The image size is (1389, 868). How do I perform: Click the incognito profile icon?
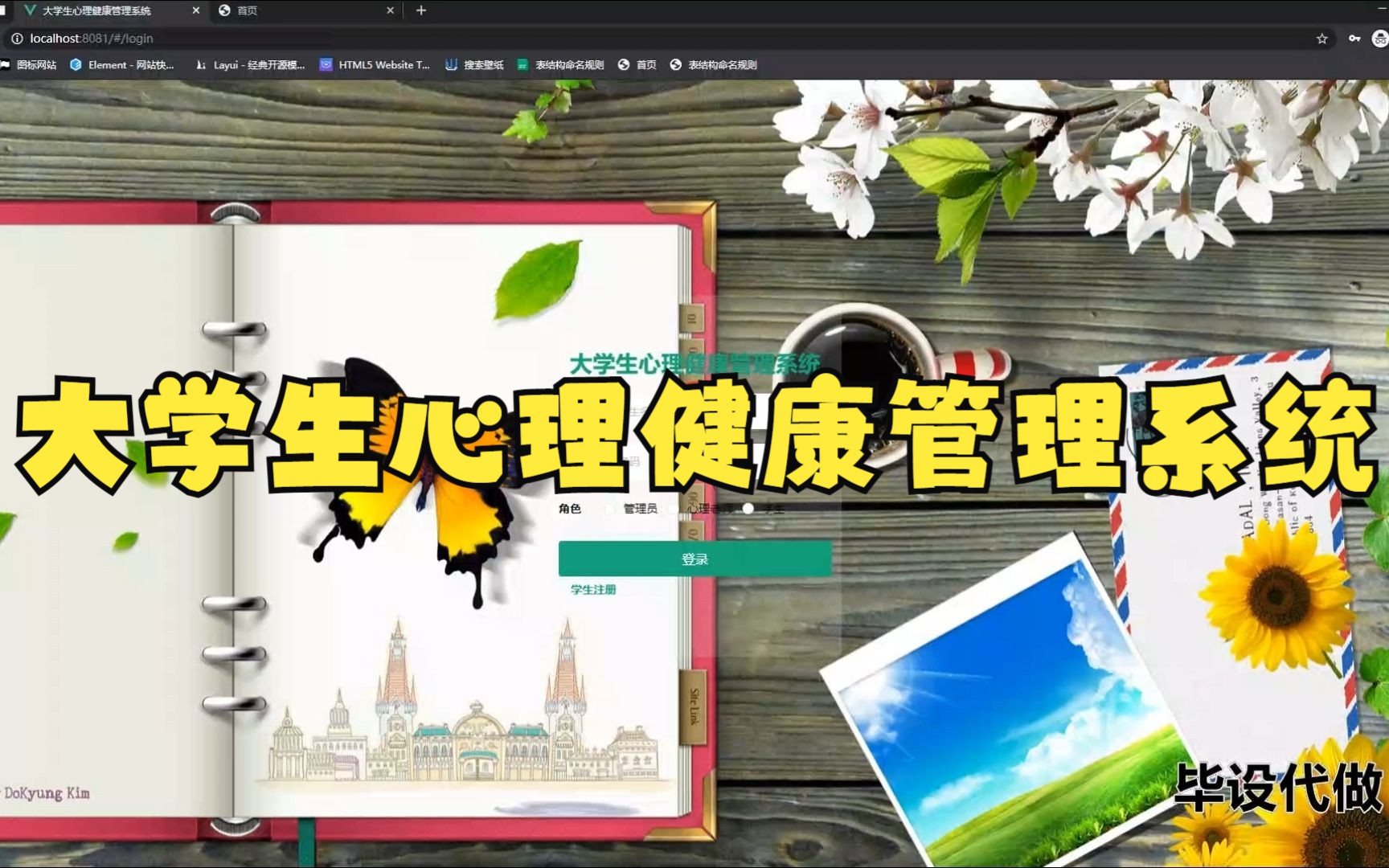pyautogui.click(x=1380, y=39)
